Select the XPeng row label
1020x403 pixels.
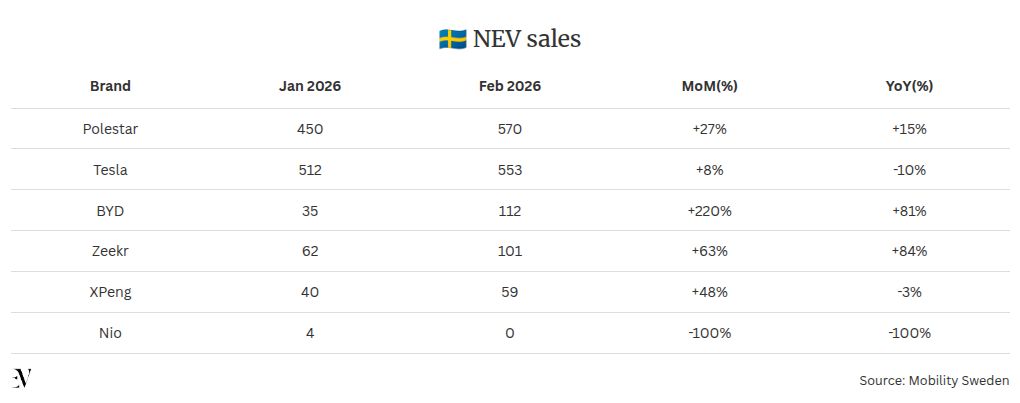(x=110, y=292)
